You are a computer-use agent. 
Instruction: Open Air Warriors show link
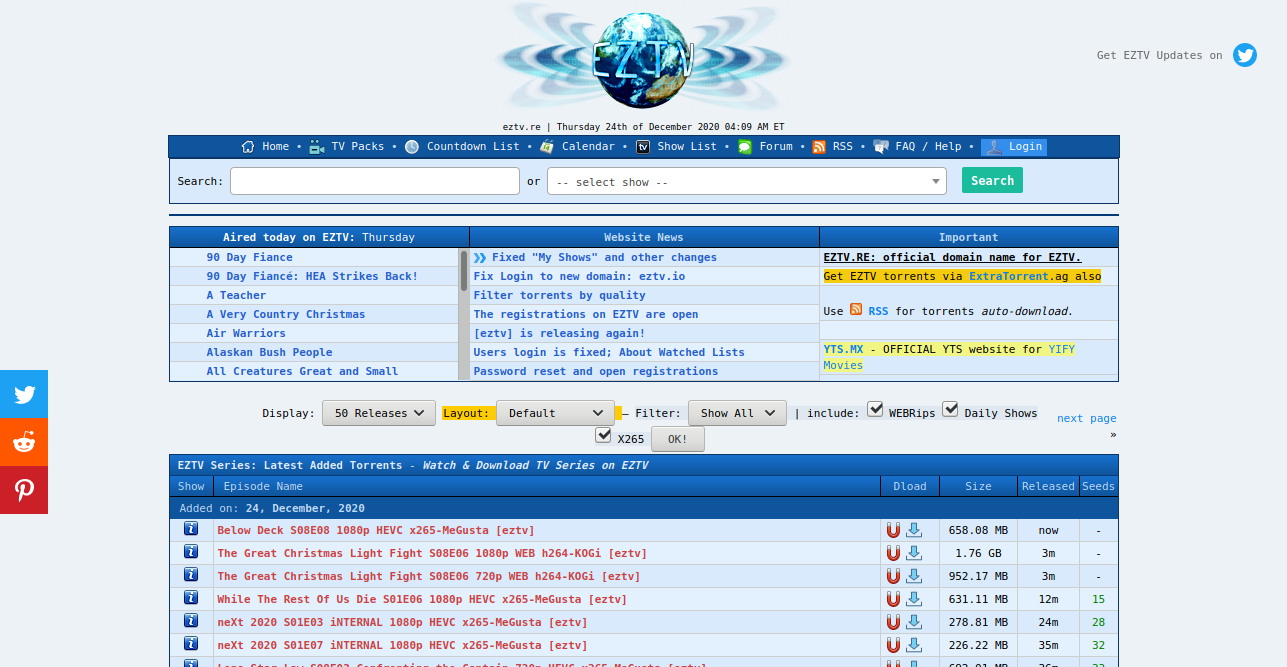(x=246, y=333)
